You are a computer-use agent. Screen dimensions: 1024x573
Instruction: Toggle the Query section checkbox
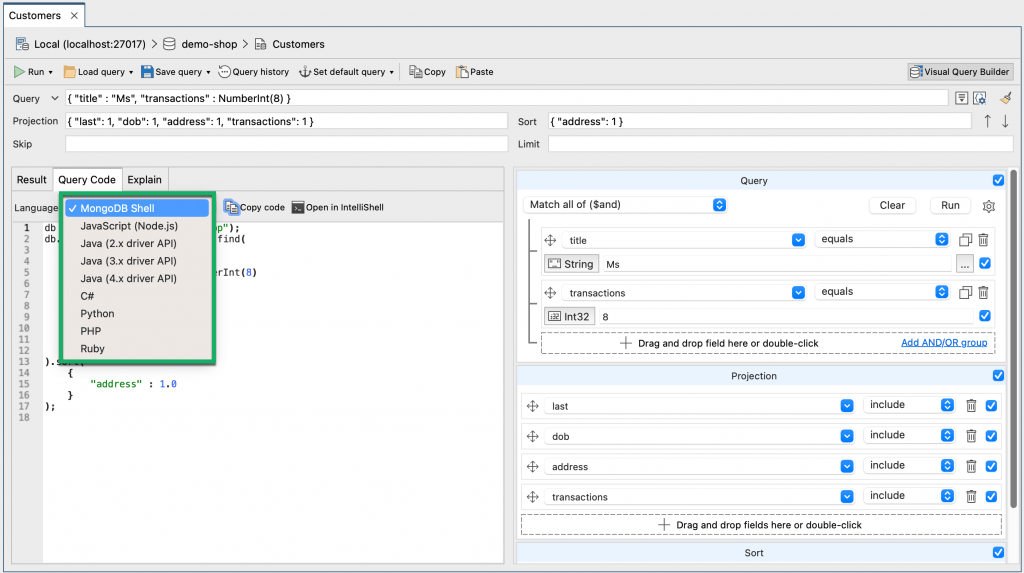(998, 181)
